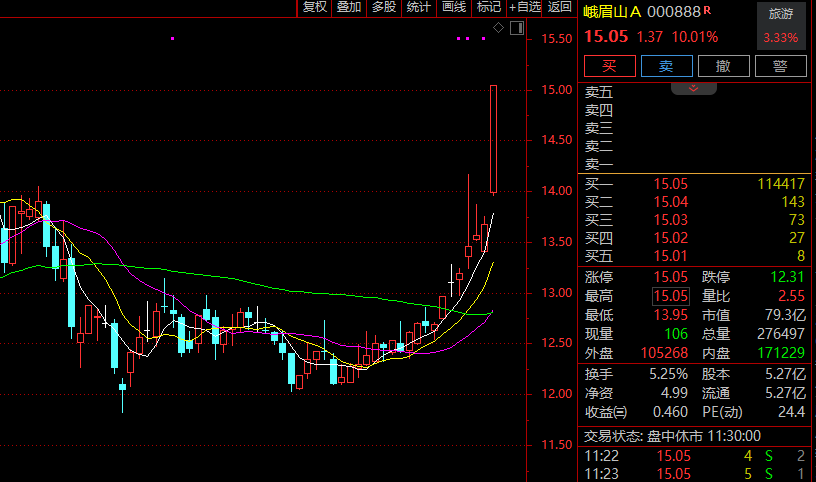Open the 叠加 overlay option
Screen dimensions: 816x482
click(349, 7)
